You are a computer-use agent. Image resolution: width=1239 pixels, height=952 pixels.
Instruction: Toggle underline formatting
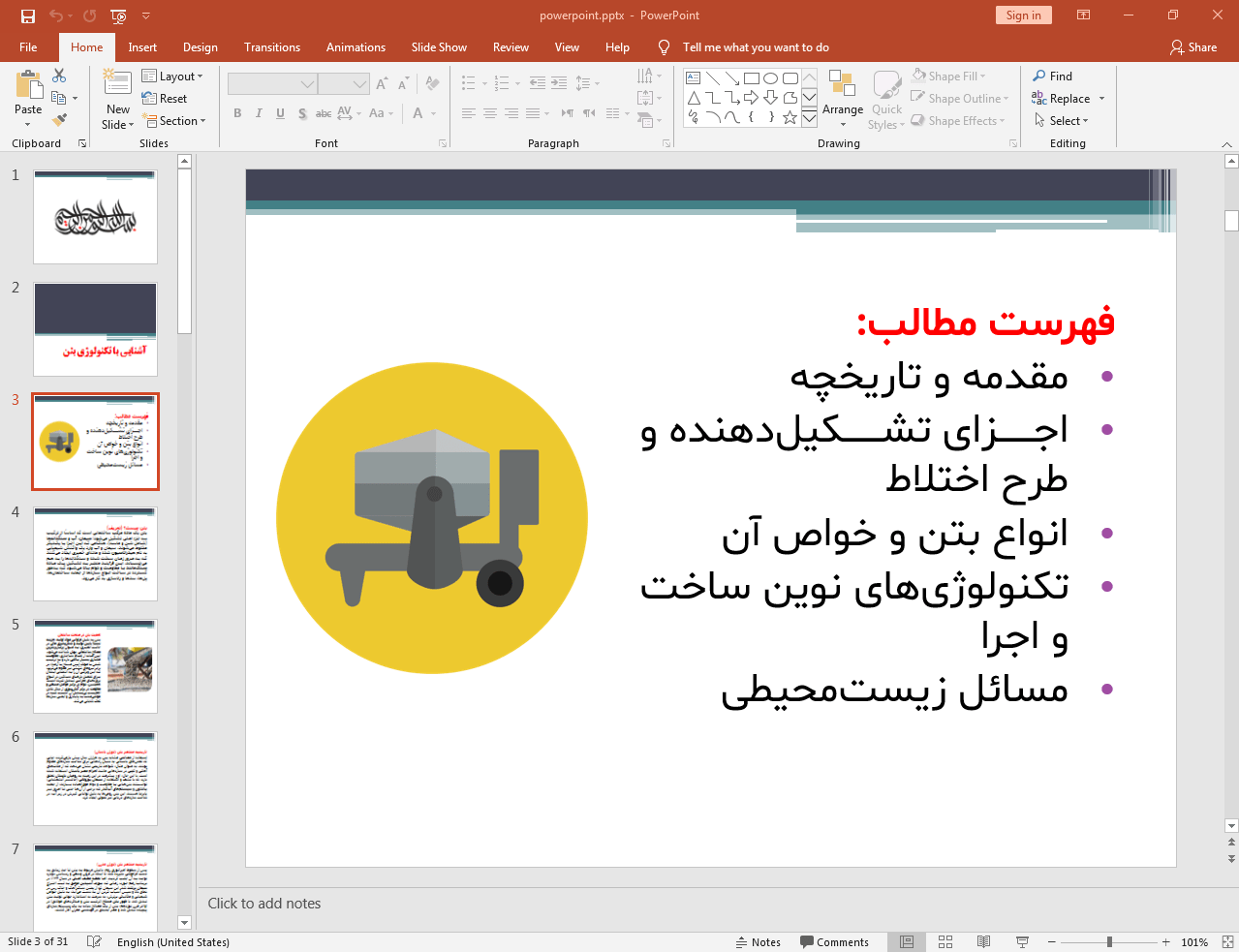point(280,113)
